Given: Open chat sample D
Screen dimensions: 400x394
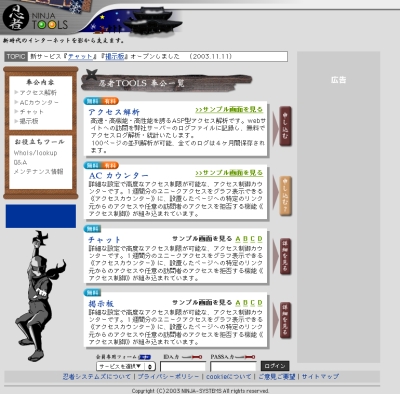Looking at the screenshot, I should coord(260,239).
